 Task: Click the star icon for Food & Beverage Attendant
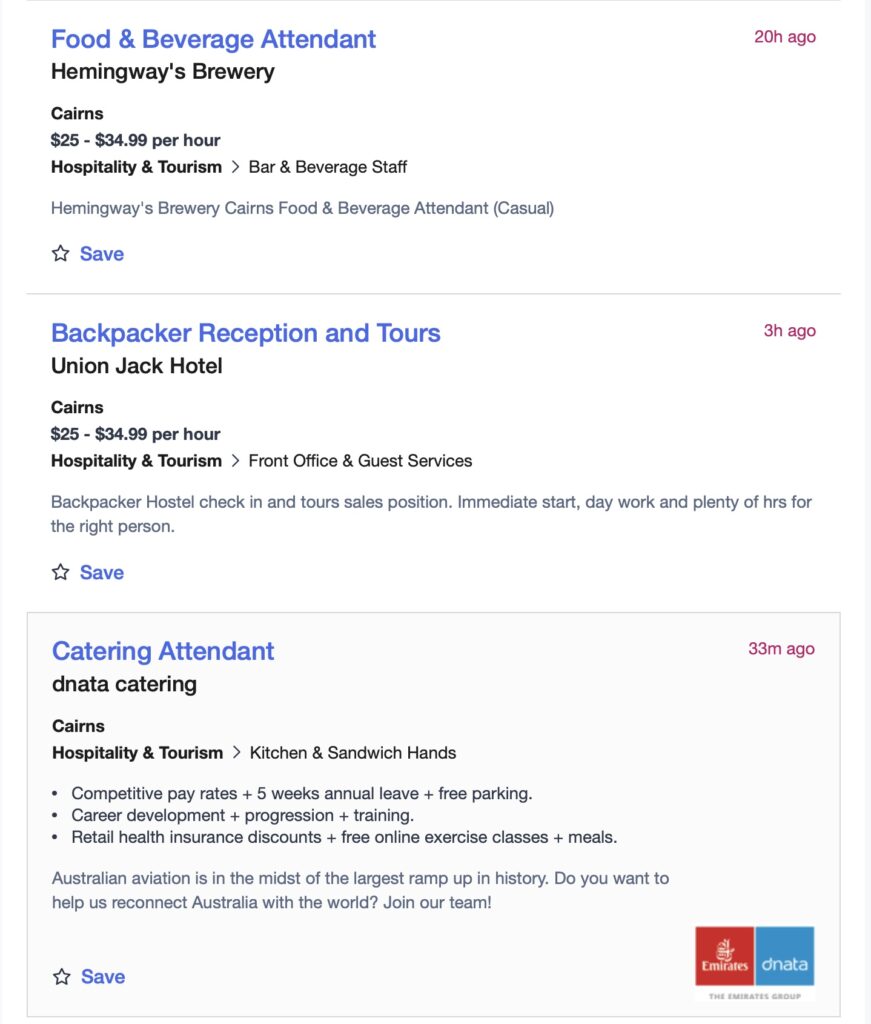(x=61, y=253)
